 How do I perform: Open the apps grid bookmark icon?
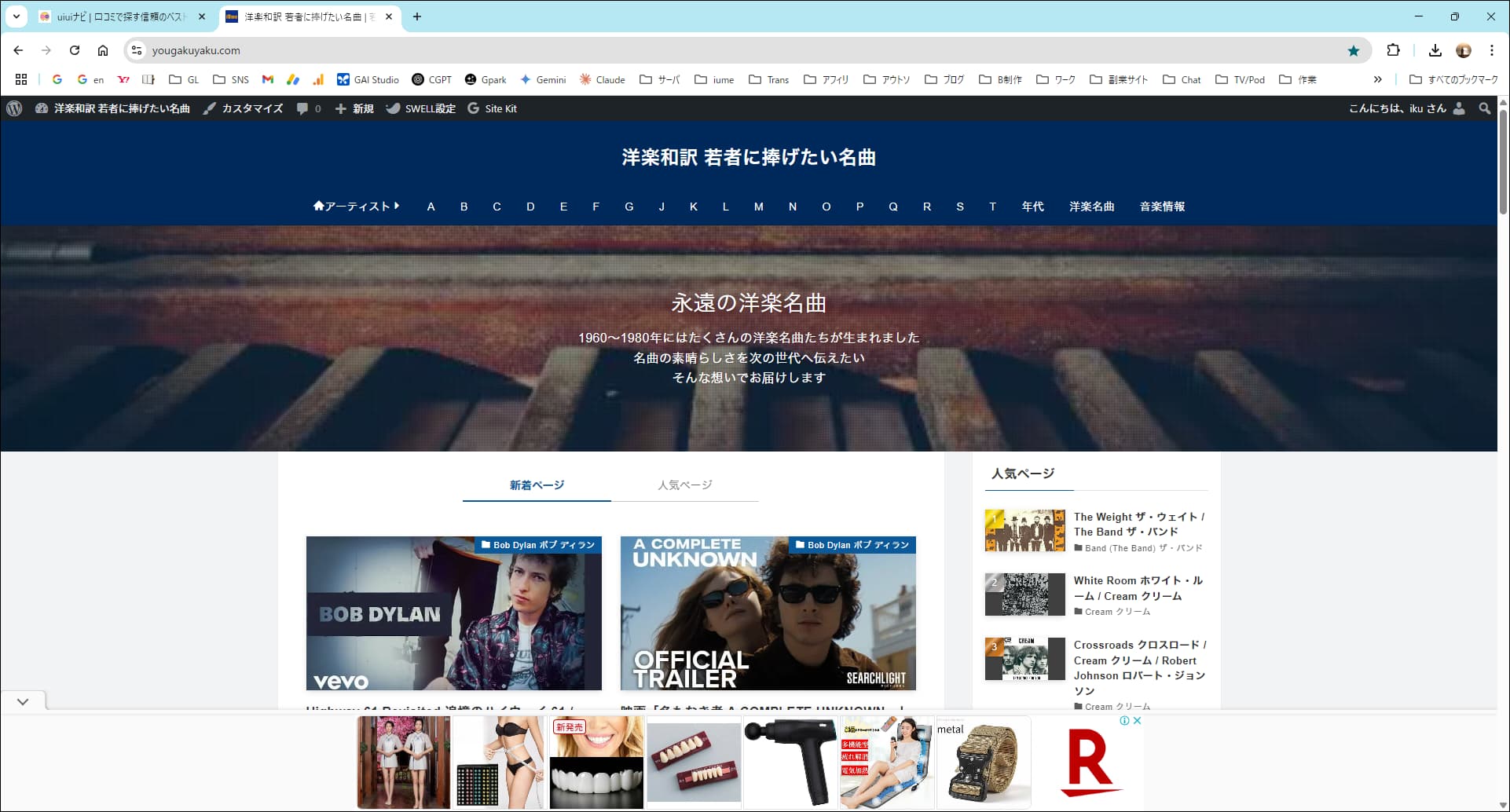tap(21, 79)
